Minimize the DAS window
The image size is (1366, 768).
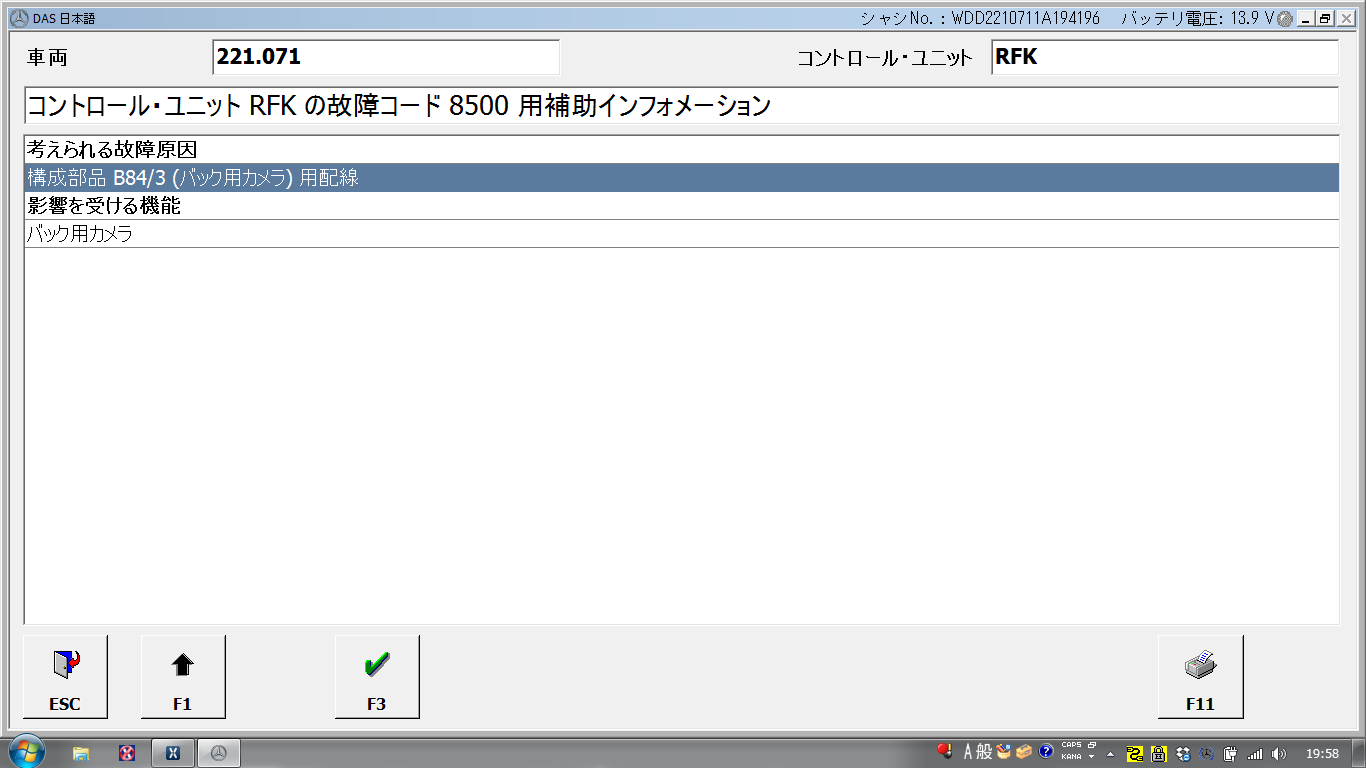(1306, 19)
